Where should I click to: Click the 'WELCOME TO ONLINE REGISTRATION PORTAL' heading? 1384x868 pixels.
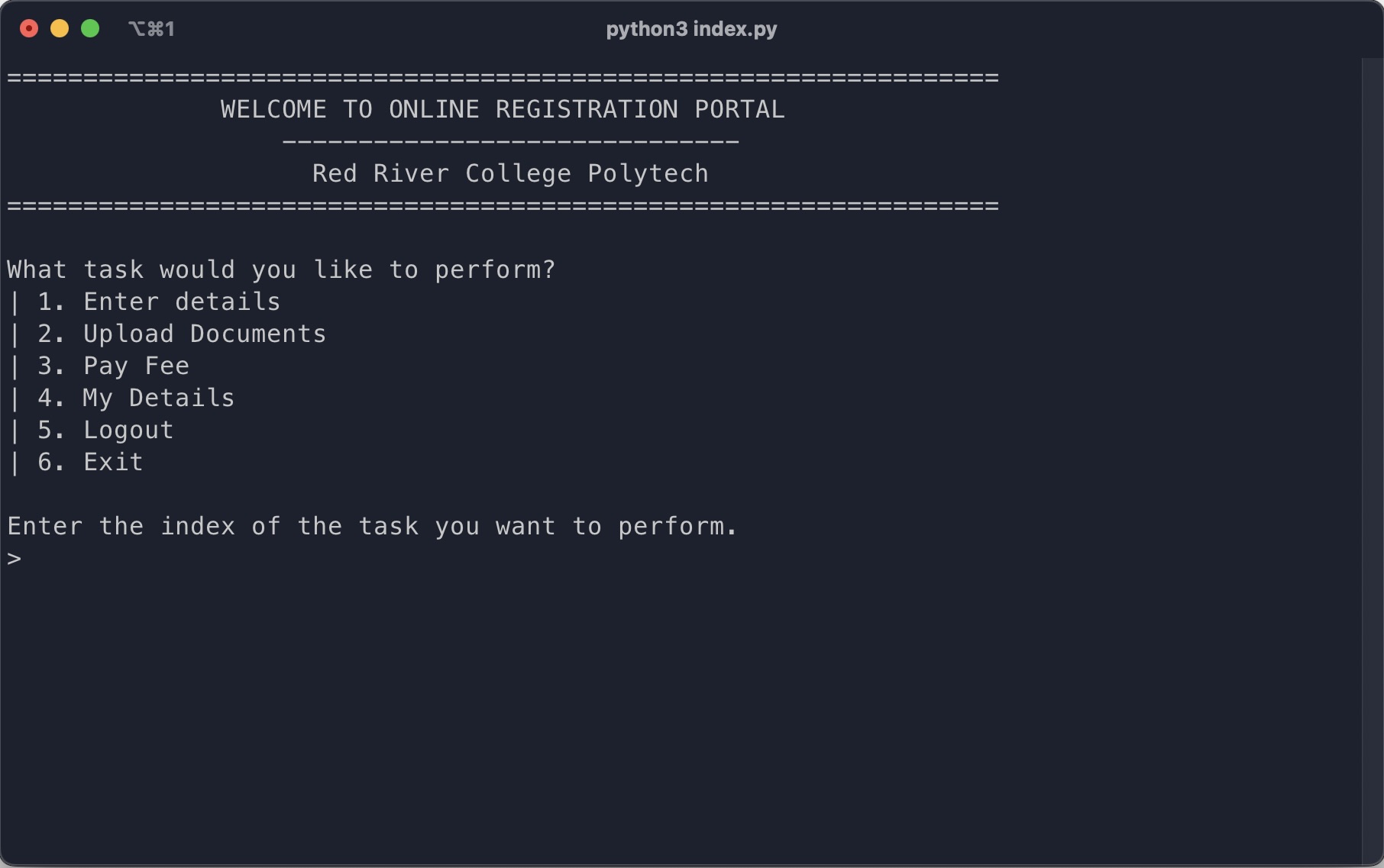[x=503, y=110]
